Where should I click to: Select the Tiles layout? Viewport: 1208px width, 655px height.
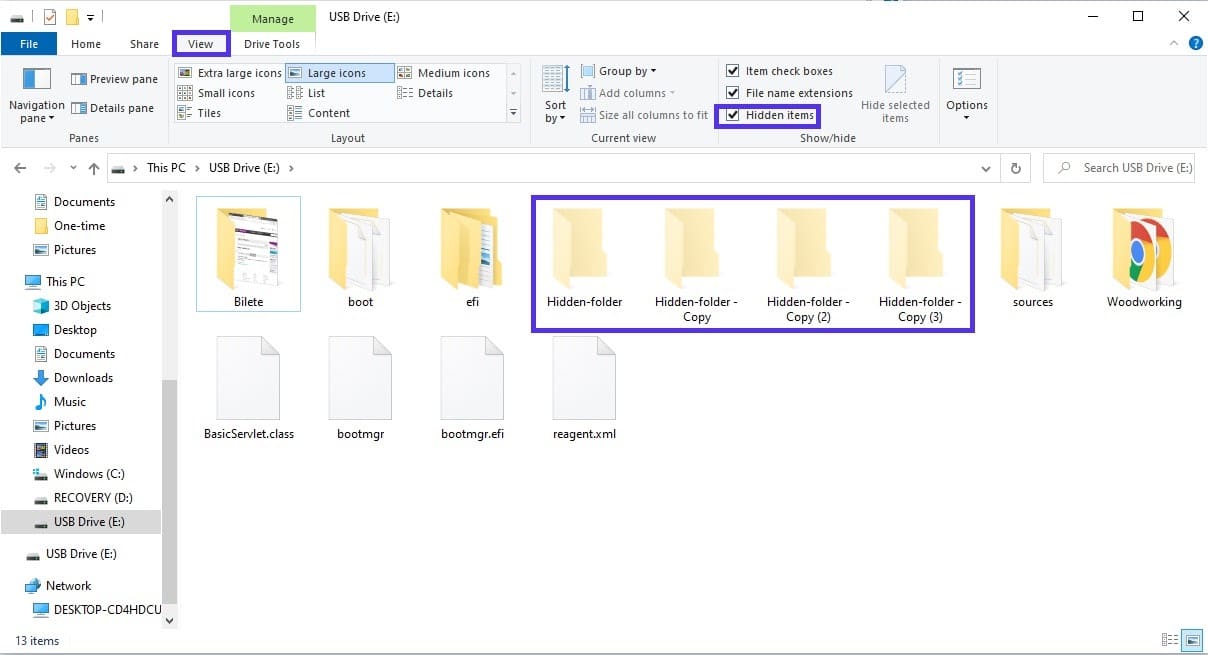coord(215,112)
